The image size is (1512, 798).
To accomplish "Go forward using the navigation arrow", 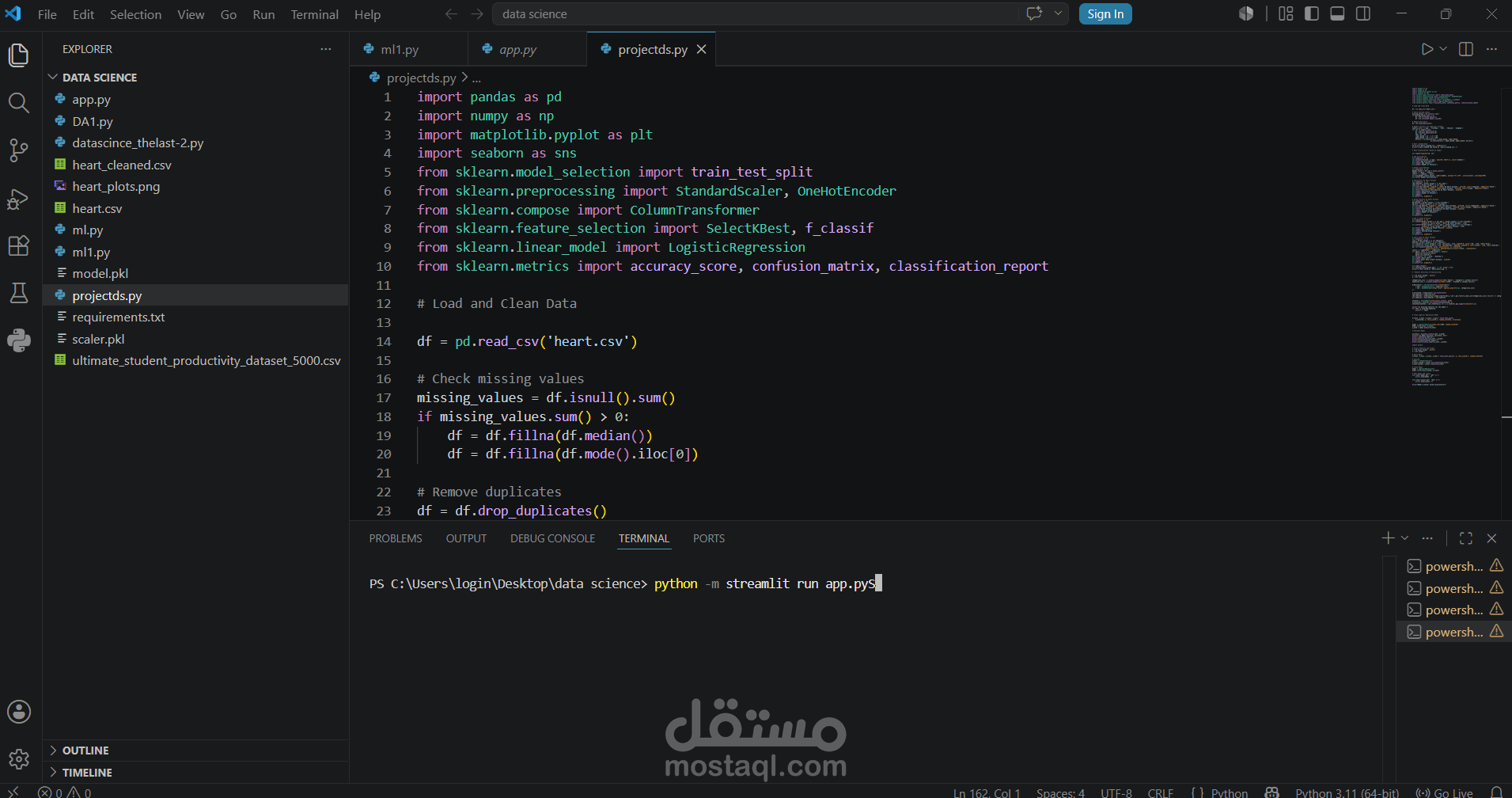I will tap(477, 14).
